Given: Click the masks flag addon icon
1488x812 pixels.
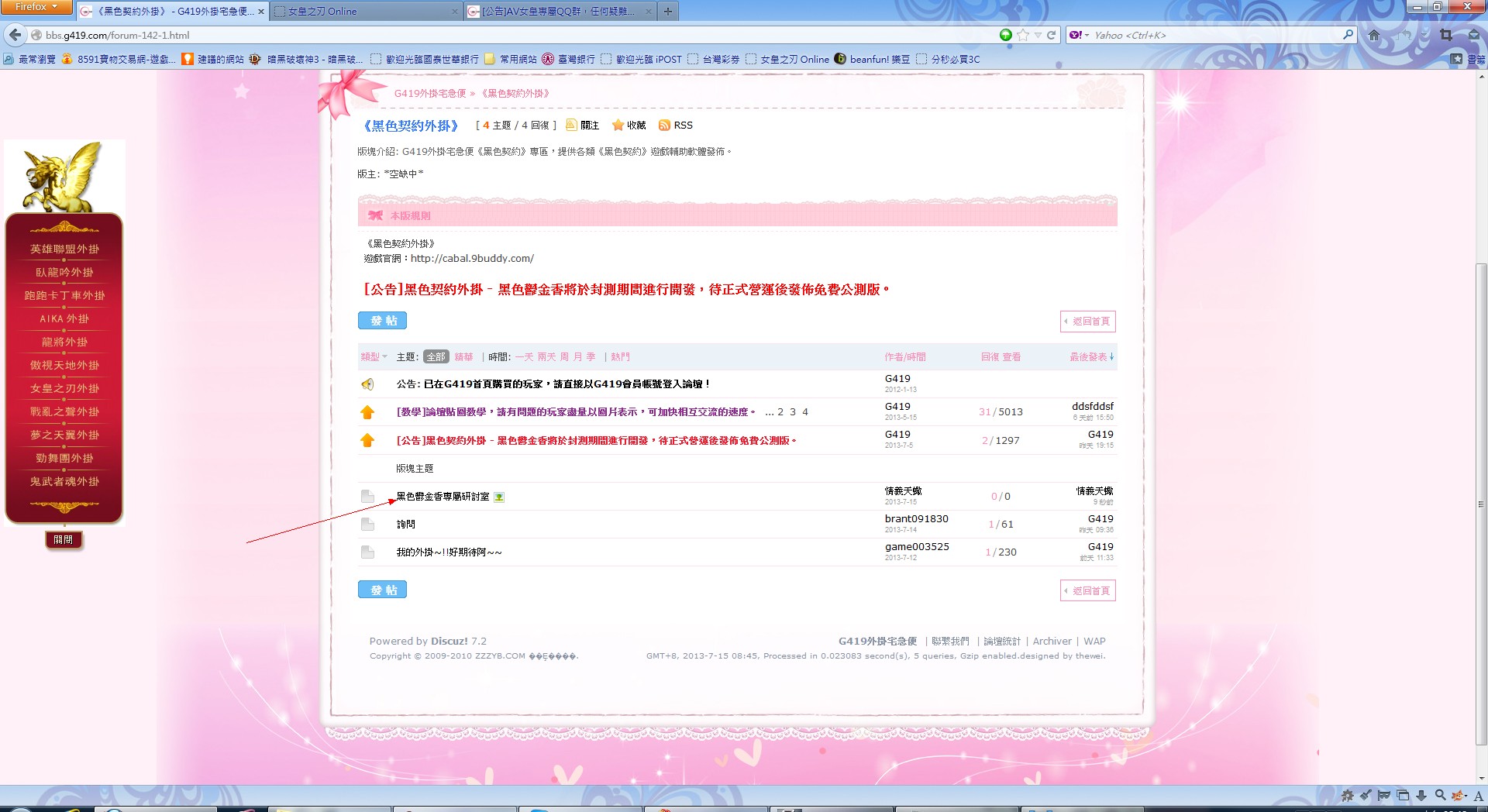Looking at the screenshot, I should point(1384,796).
